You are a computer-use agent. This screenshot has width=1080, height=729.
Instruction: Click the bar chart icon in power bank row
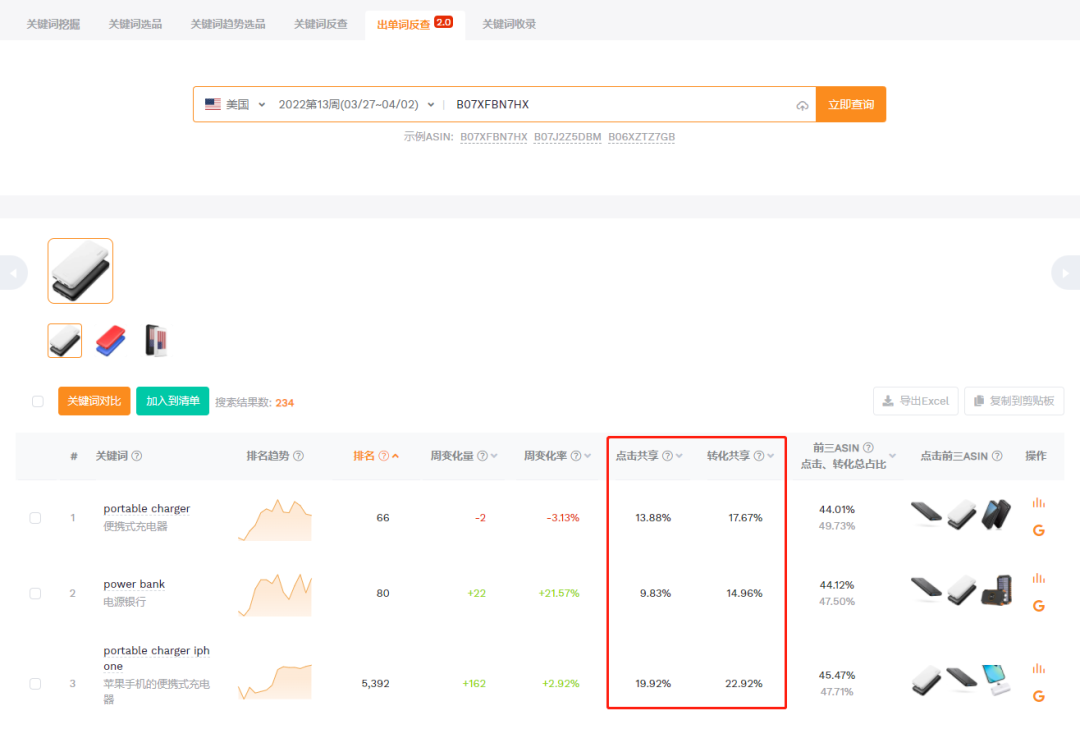pyautogui.click(x=1039, y=578)
